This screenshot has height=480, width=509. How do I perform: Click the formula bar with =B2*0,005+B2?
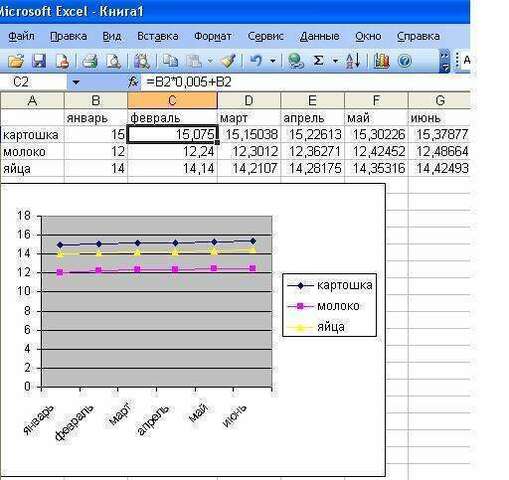pos(305,82)
